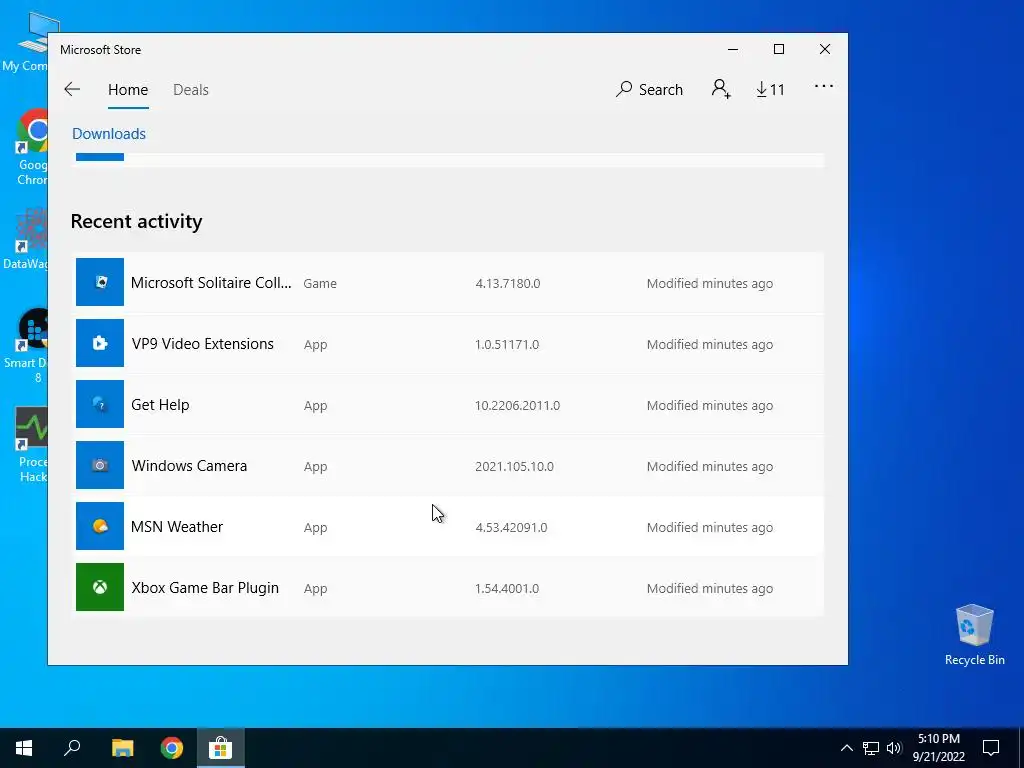Open the network status tray icon
Image resolution: width=1024 pixels, height=768 pixels.
[871, 748]
